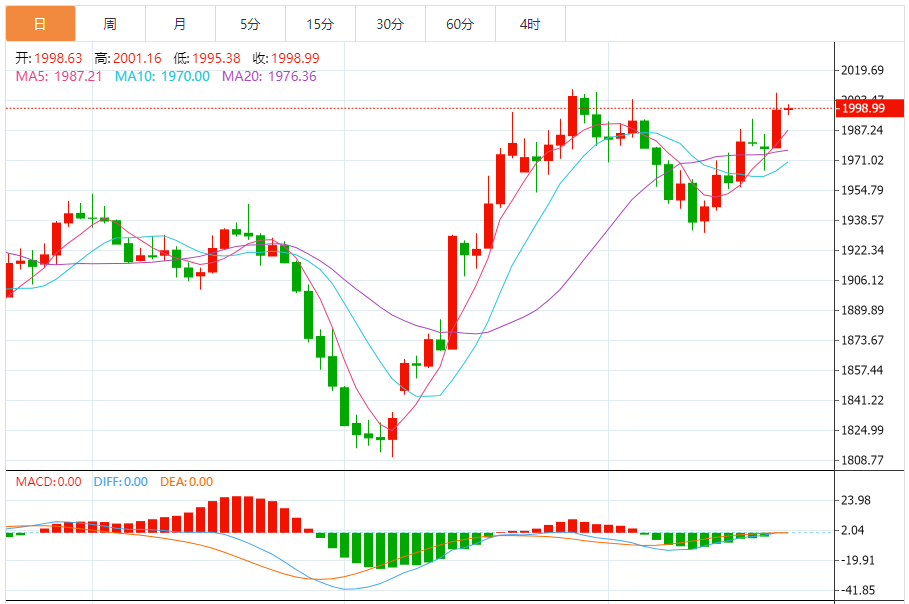The image size is (909, 604).
Task: Click the 2019.69 price axis label
Action: [x=863, y=70]
